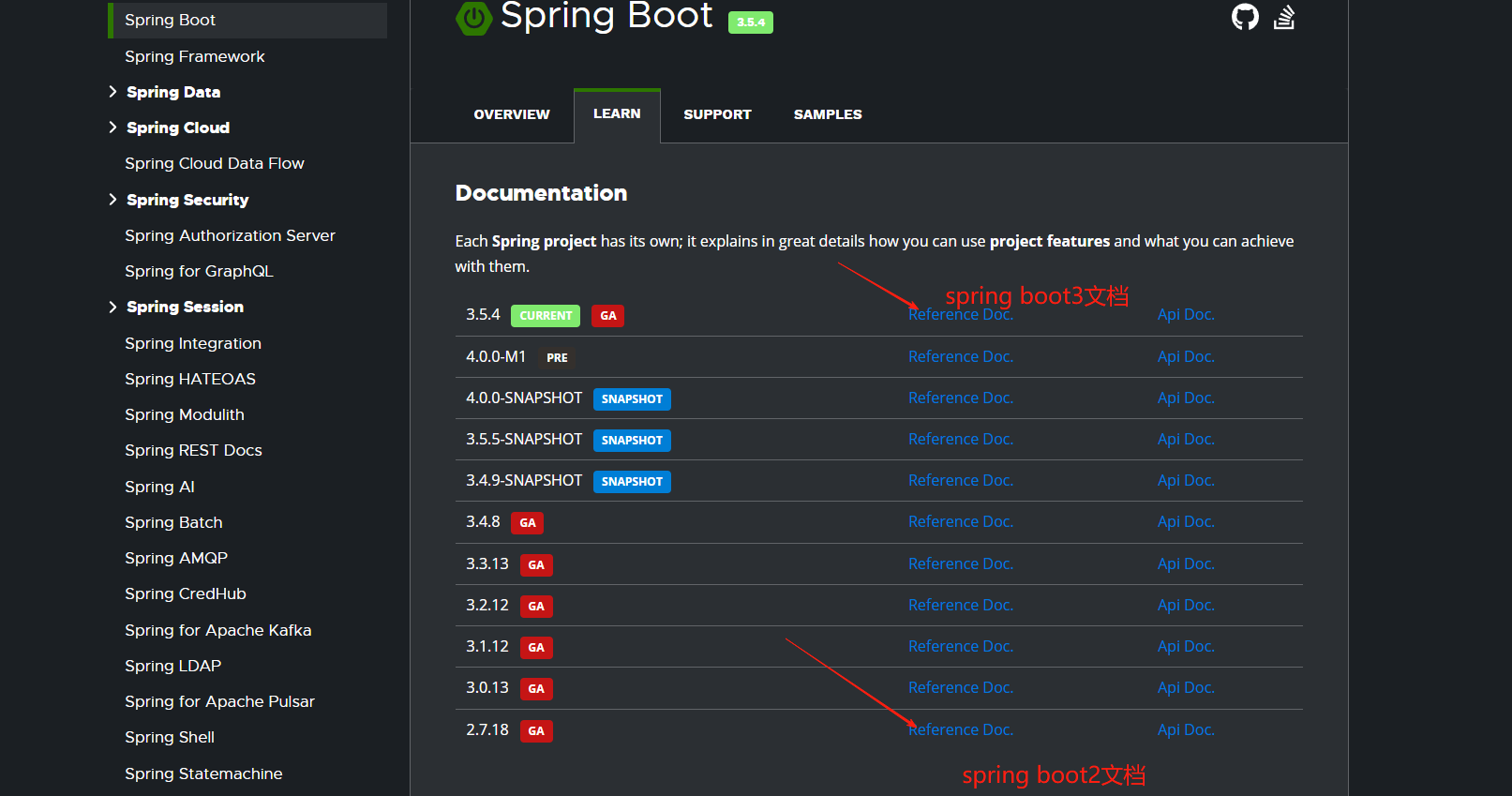Image resolution: width=1512 pixels, height=796 pixels.
Task: Open the SAMPLES tab
Action: pos(828,114)
